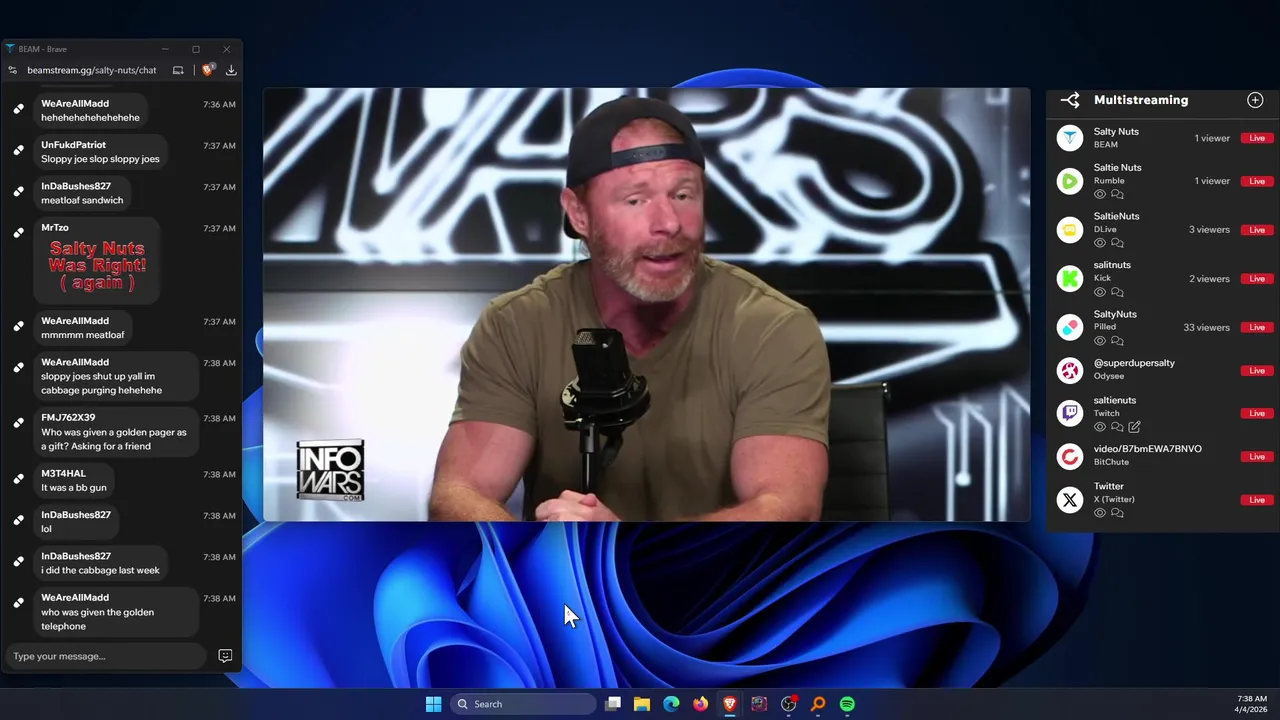Open the Rumble platform logo for Saltie Nuts

(x=1070, y=181)
